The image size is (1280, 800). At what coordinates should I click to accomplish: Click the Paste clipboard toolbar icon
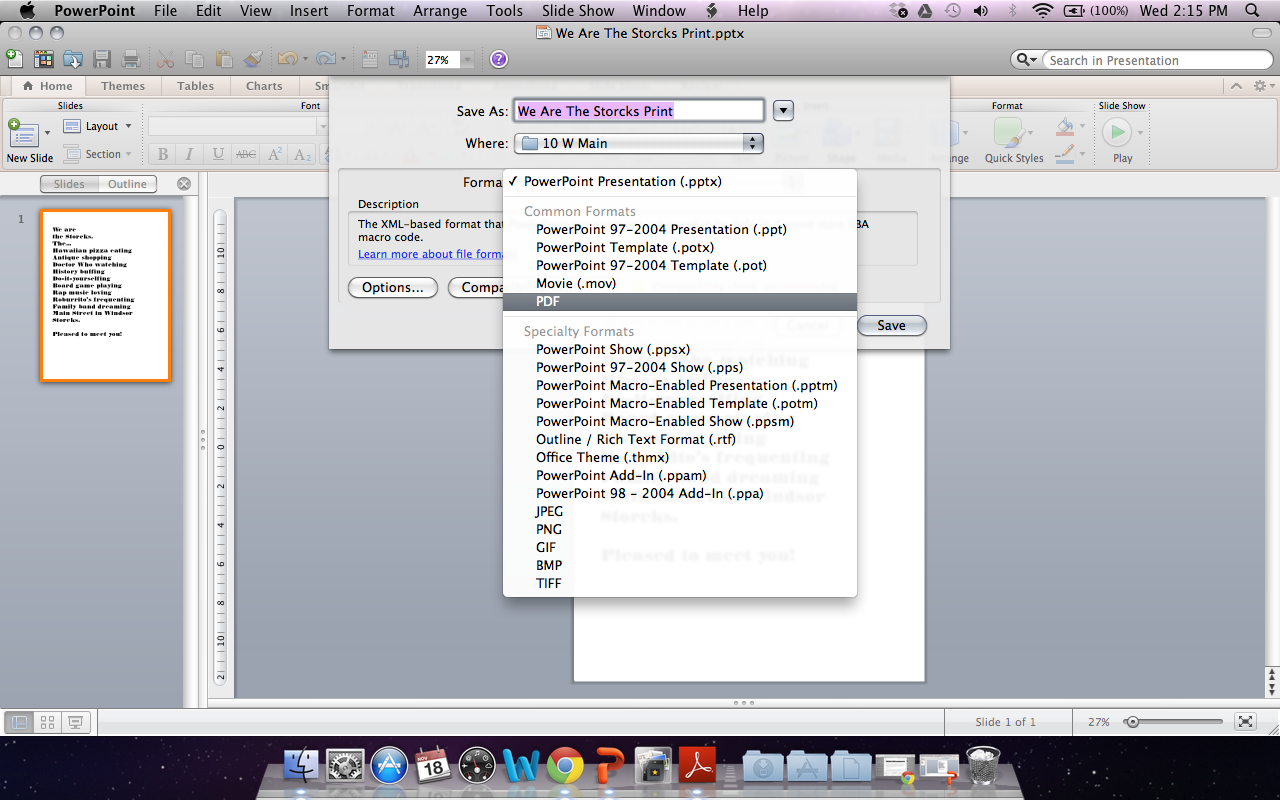[x=224, y=59]
